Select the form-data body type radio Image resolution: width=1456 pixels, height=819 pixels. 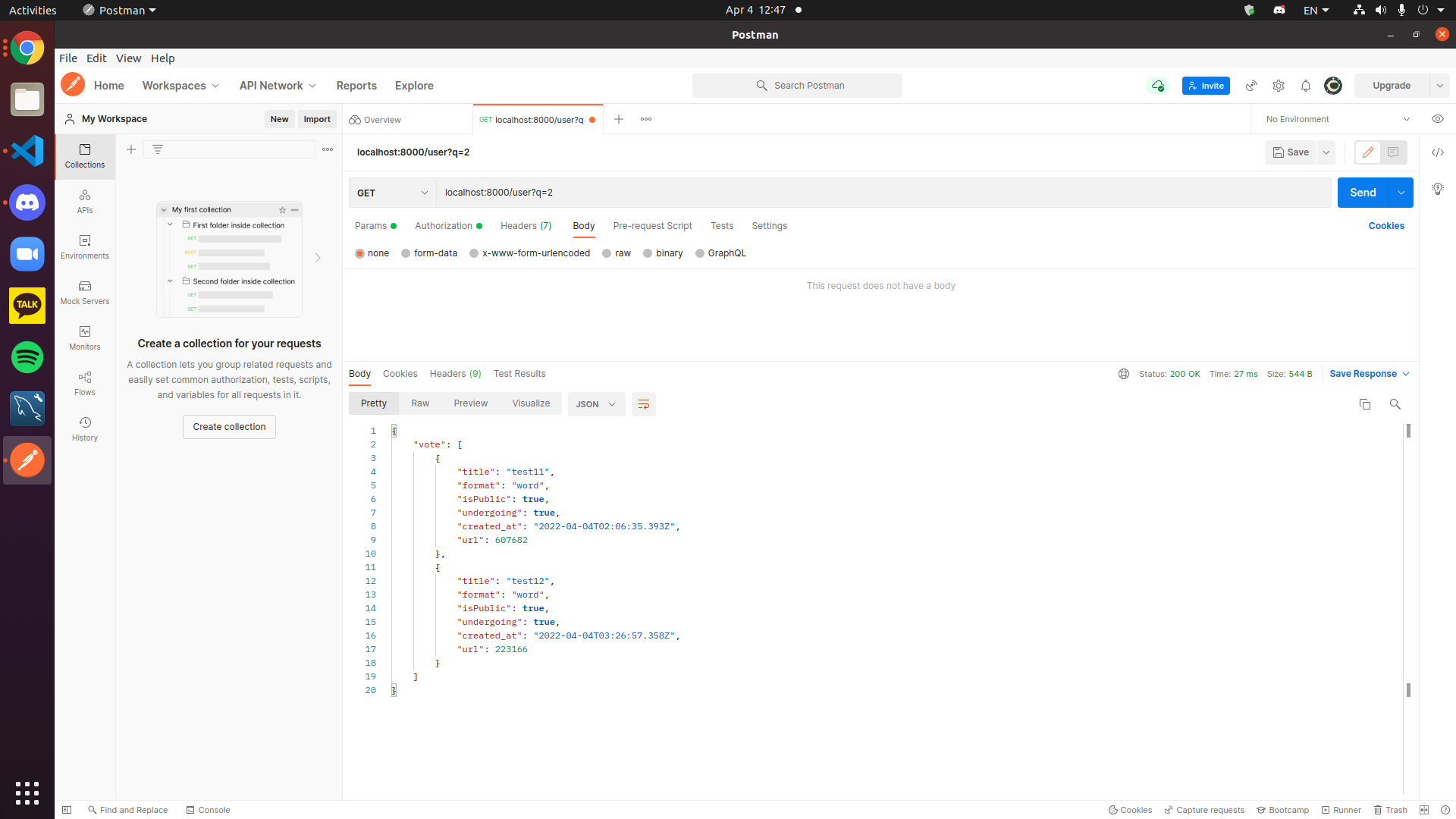[x=406, y=253]
